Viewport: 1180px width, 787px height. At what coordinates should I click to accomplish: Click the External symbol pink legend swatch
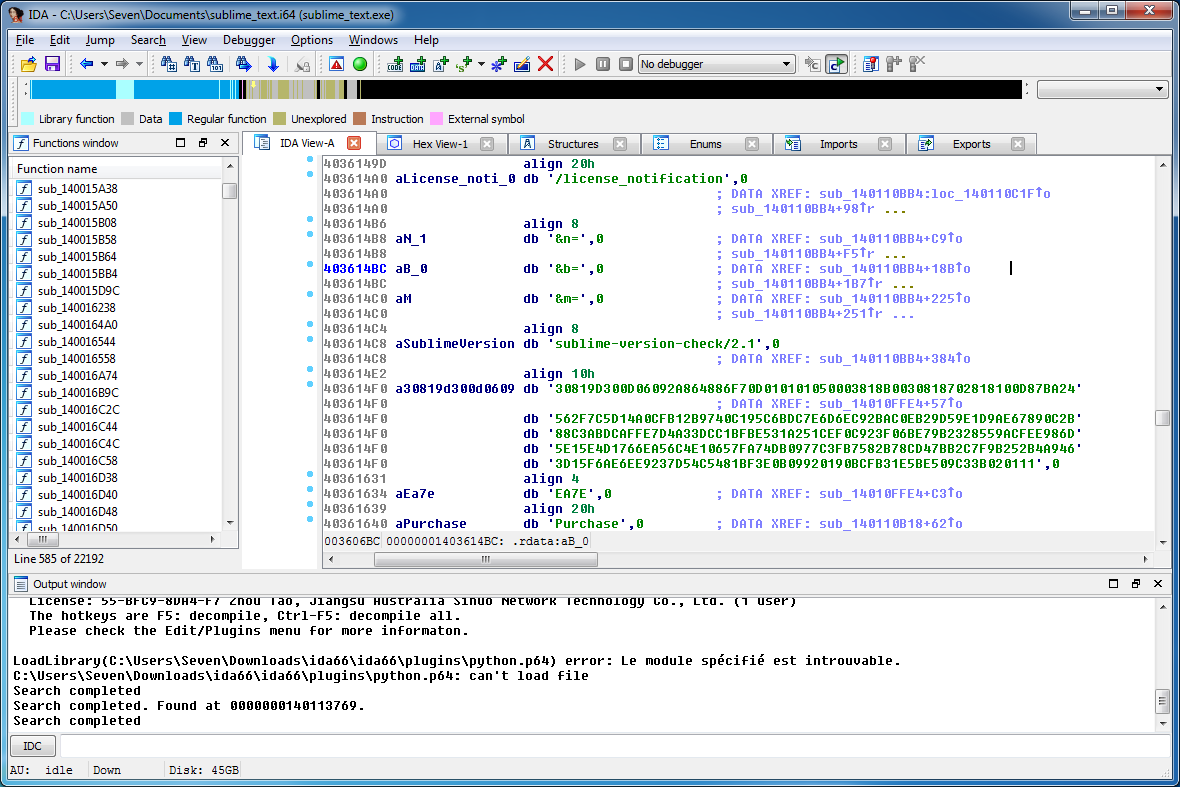[436, 119]
